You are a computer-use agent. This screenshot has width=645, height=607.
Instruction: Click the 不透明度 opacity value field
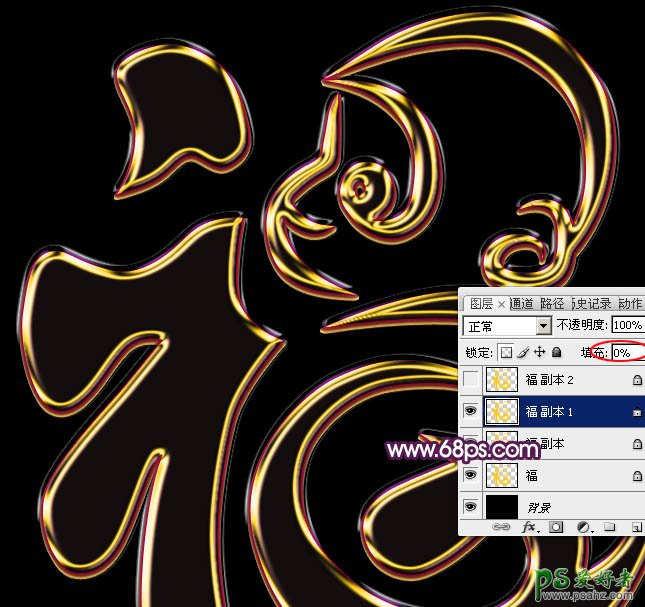628,326
